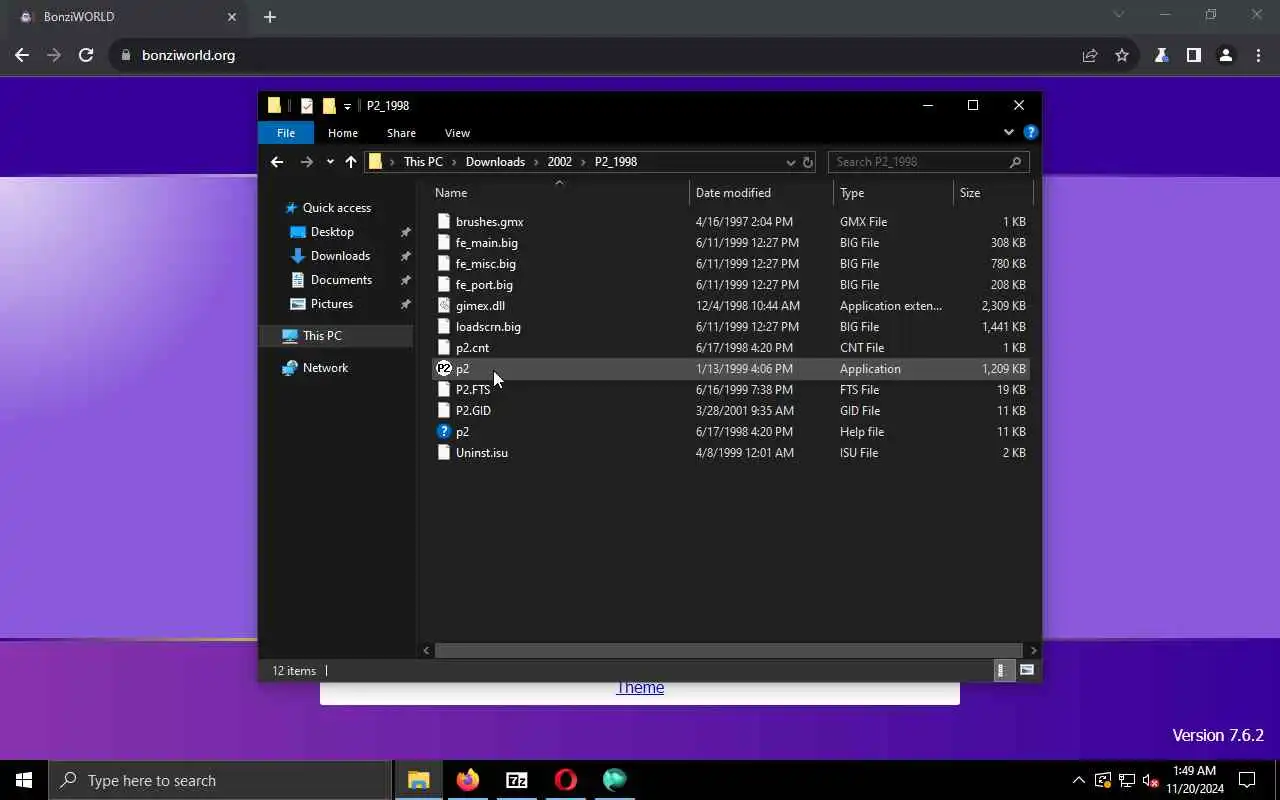Open the Chrome three-dot menu
This screenshot has width=1280, height=800.
1258,55
